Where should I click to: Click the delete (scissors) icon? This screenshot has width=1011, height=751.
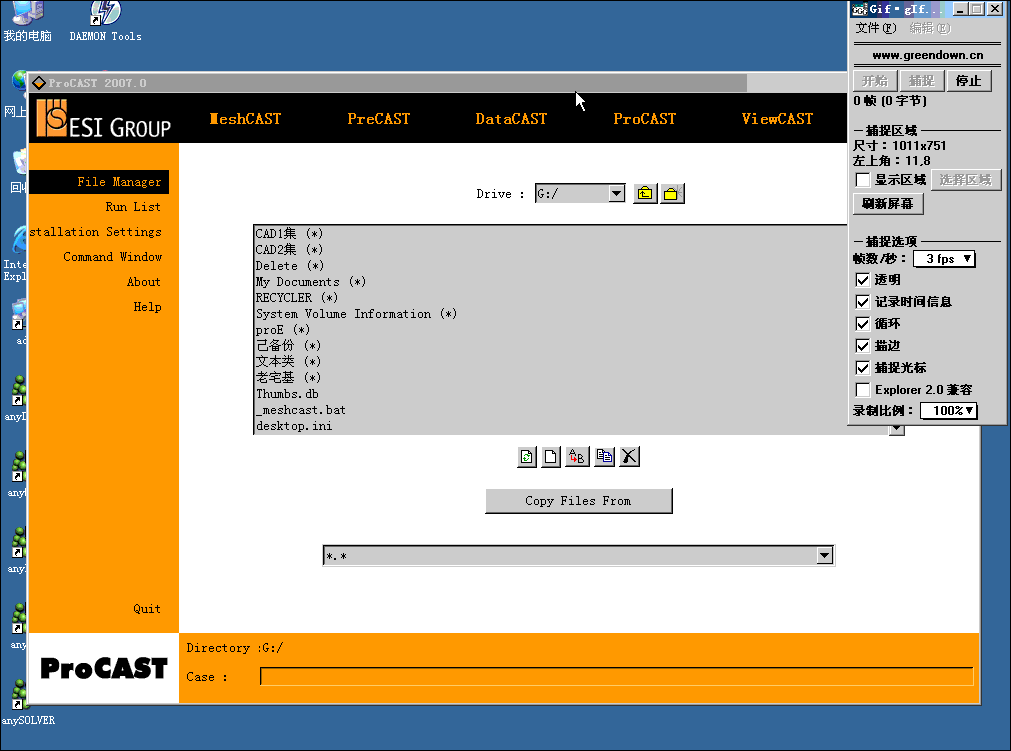[x=629, y=457]
